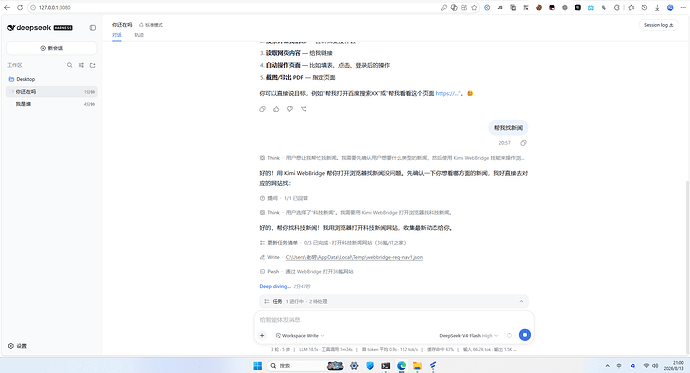Stop generation with the blue button
The image size is (690, 373).
525,335
